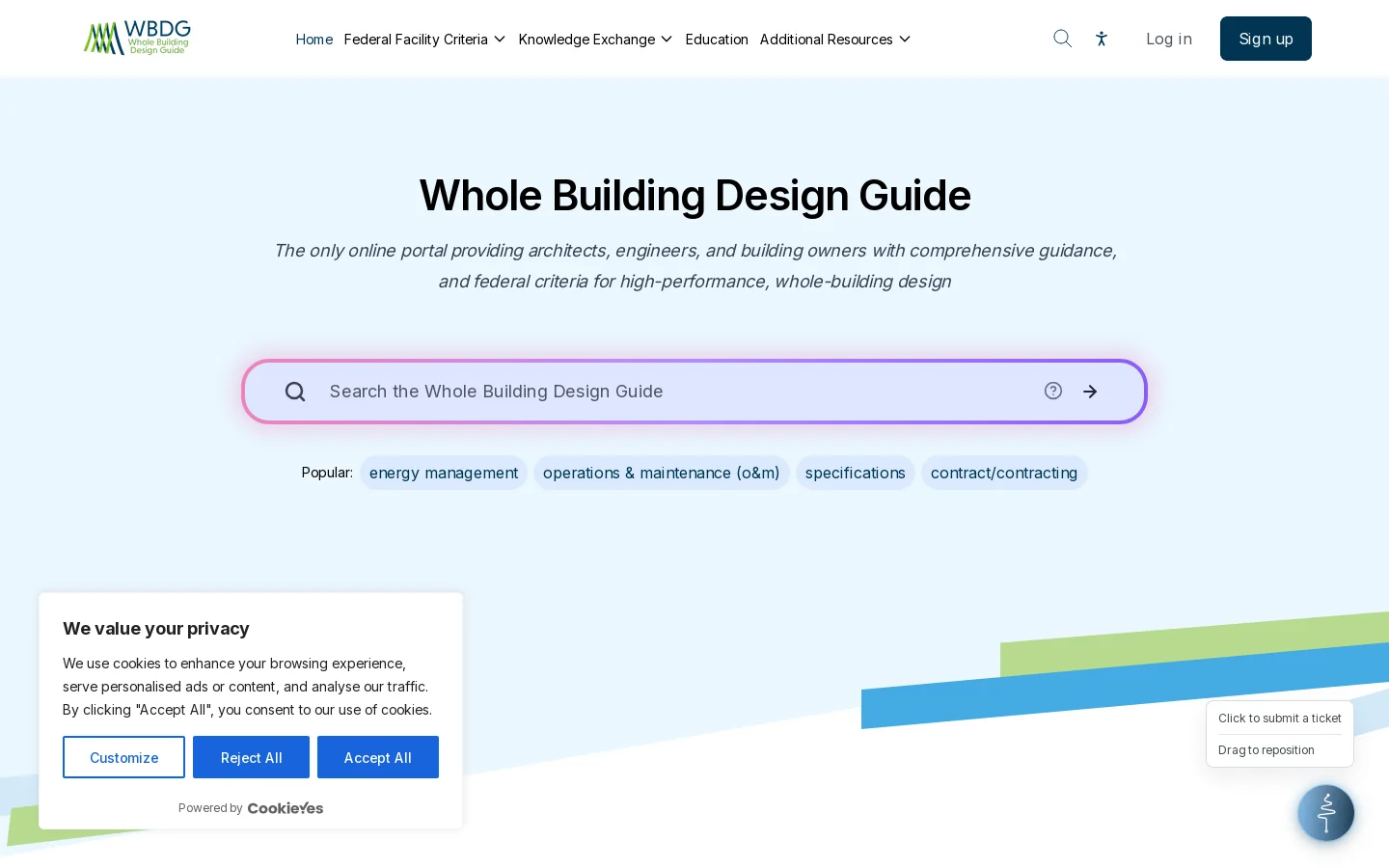Open the Education nav item
Screen dimensions: 1389x868
point(717,40)
